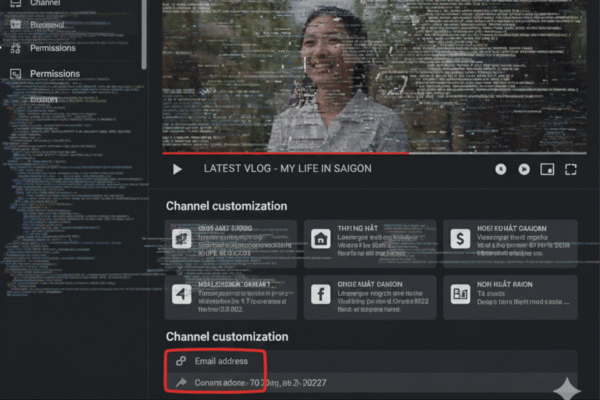Open the Channel item in the sidebar
This screenshot has height=400, width=600.
45,3
